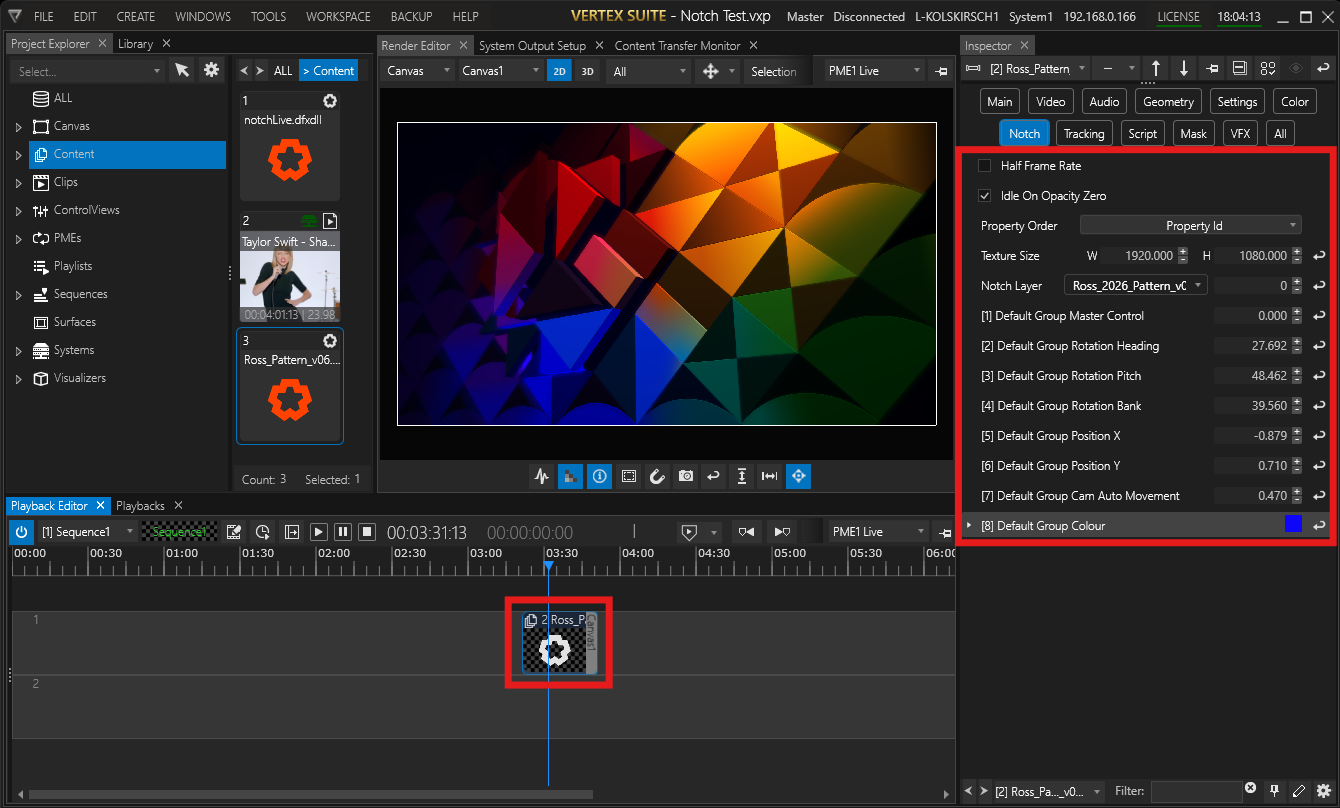
Task: Click the camera snapshot icon below the render view
Action: [x=685, y=477]
